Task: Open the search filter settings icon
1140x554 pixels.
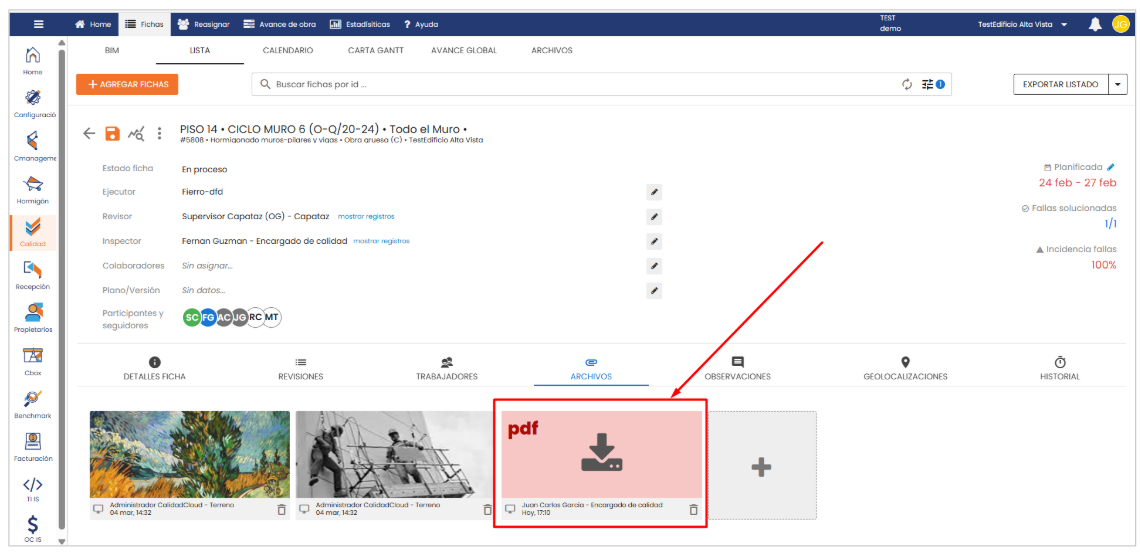Action: click(x=929, y=85)
